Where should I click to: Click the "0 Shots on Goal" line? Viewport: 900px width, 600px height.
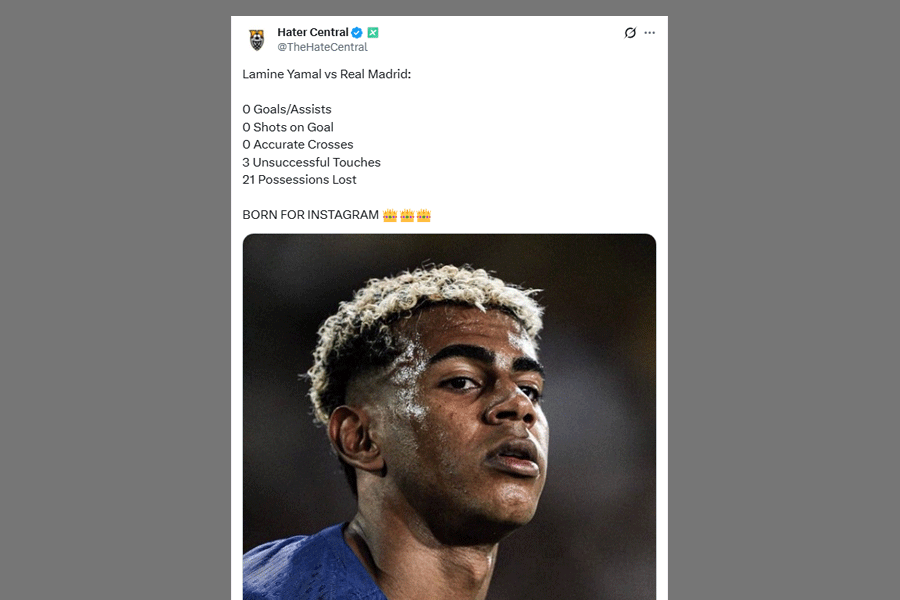(288, 127)
